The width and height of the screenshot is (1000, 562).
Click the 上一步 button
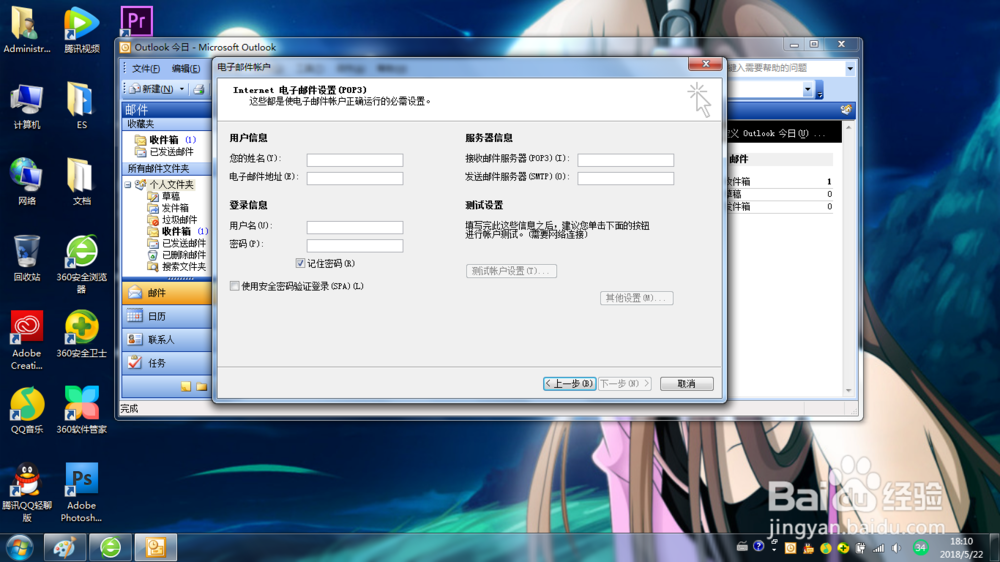pyautogui.click(x=570, y=383)
